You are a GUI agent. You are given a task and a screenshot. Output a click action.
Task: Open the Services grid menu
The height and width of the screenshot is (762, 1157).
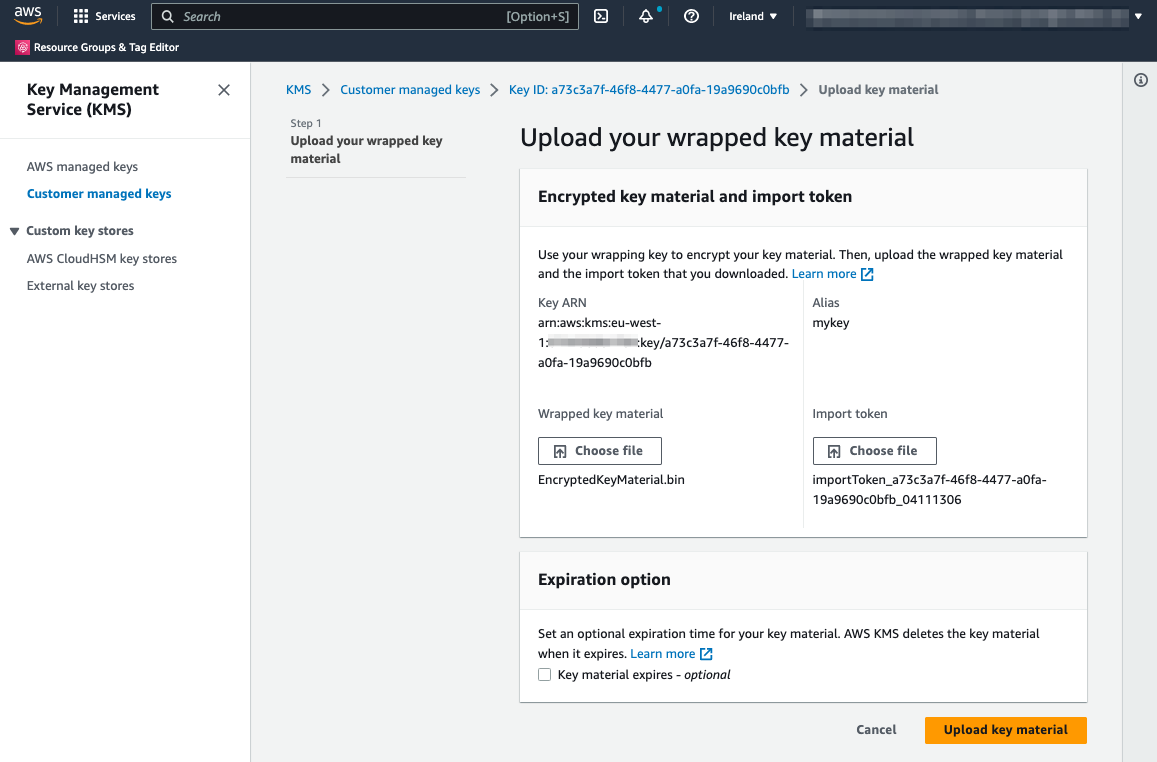81,16
